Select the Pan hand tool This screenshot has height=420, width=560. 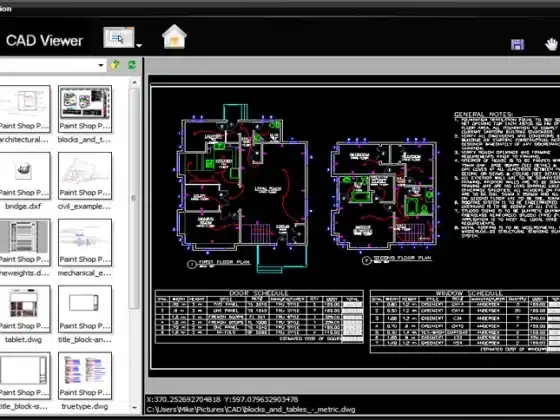(x=551, y=44)
